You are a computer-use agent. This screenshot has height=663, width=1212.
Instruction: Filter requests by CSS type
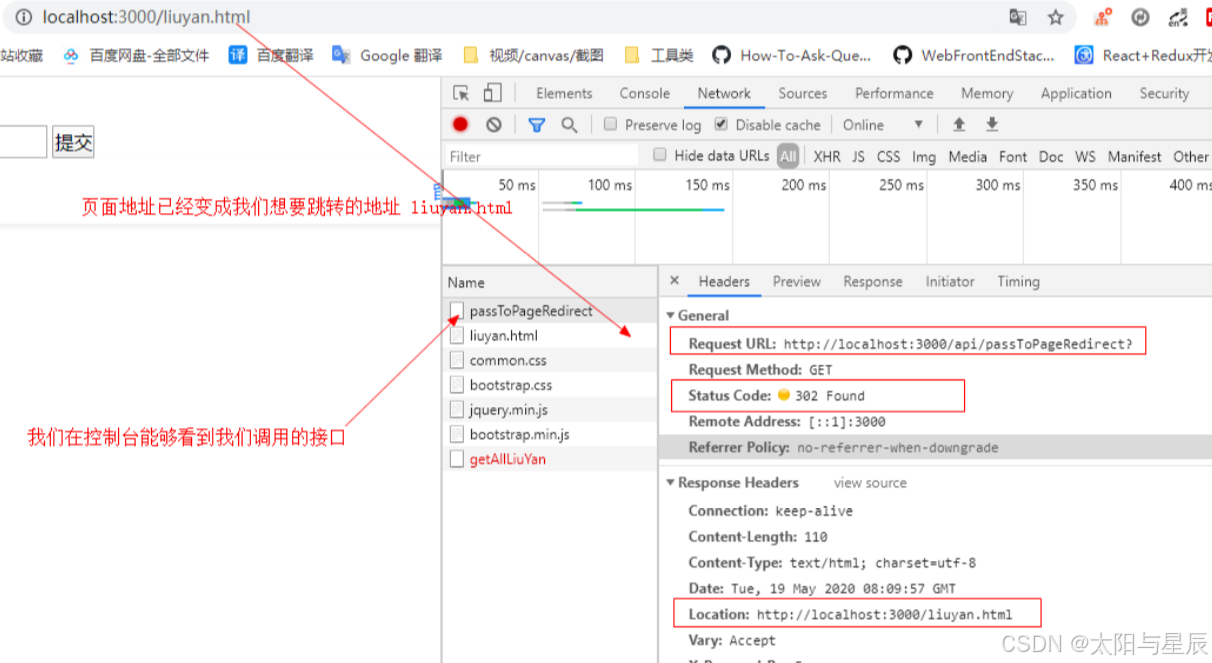(889, 156)
